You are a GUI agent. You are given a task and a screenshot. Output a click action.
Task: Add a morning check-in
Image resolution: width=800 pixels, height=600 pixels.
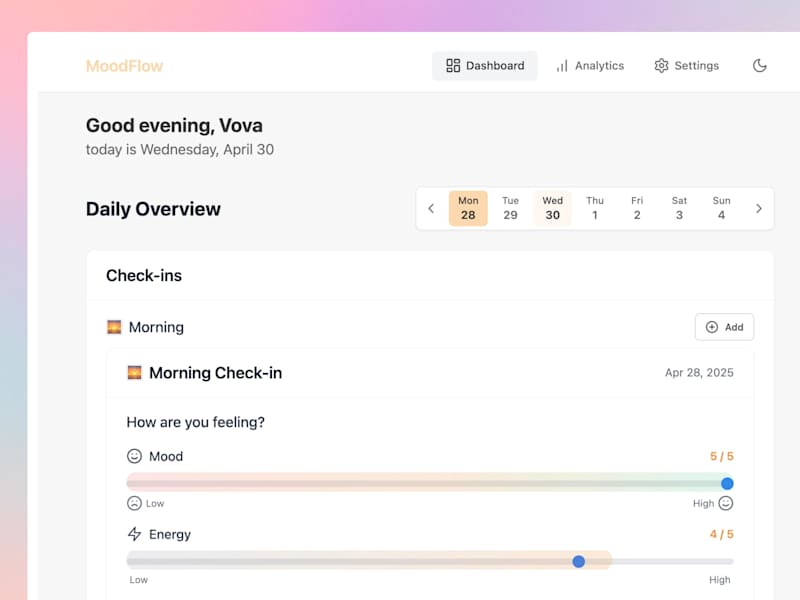click(724, 327)
